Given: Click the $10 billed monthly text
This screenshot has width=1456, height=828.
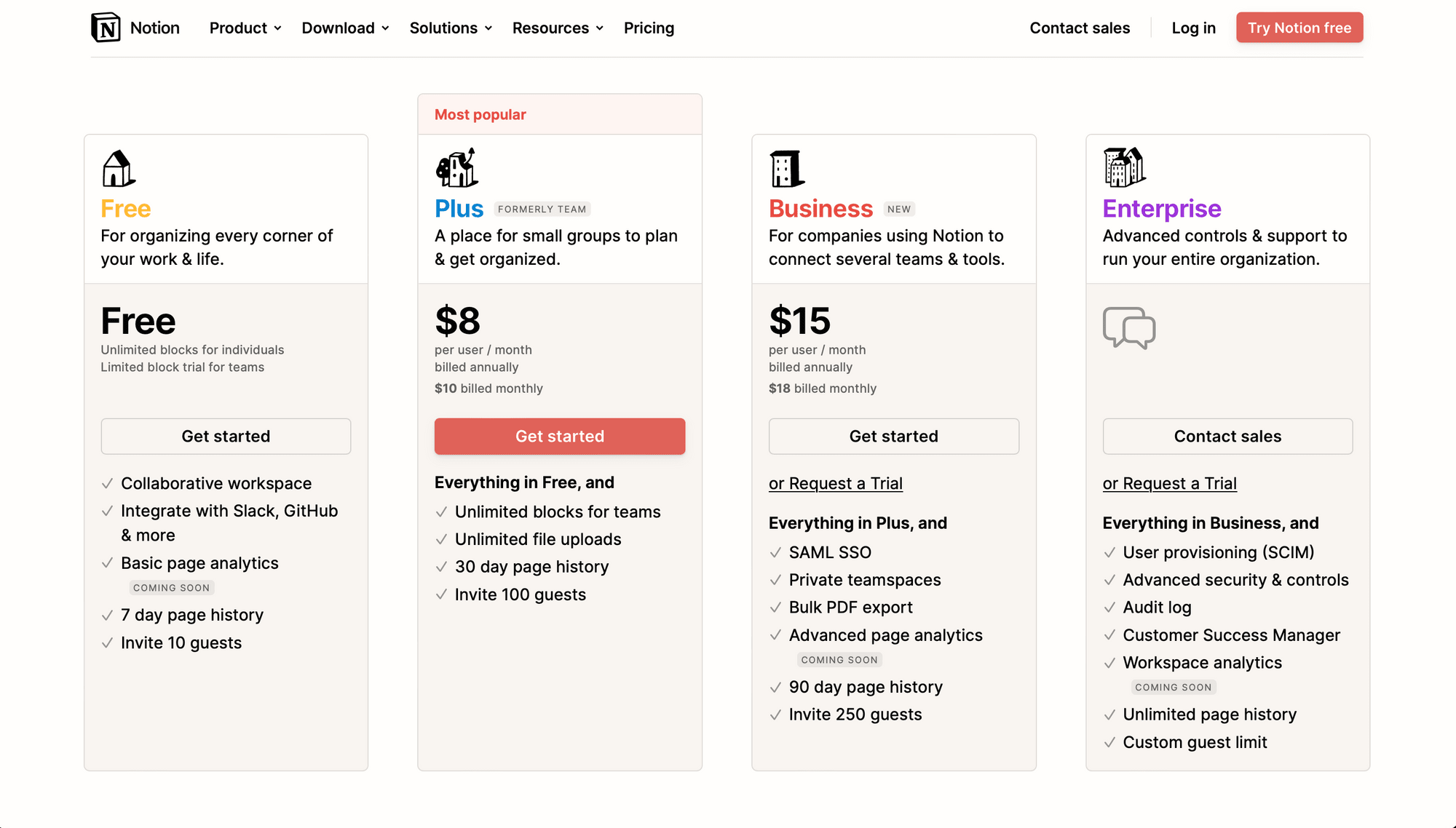Looking at the screenshot, I should pyautogui.click(x=488, y=389).
